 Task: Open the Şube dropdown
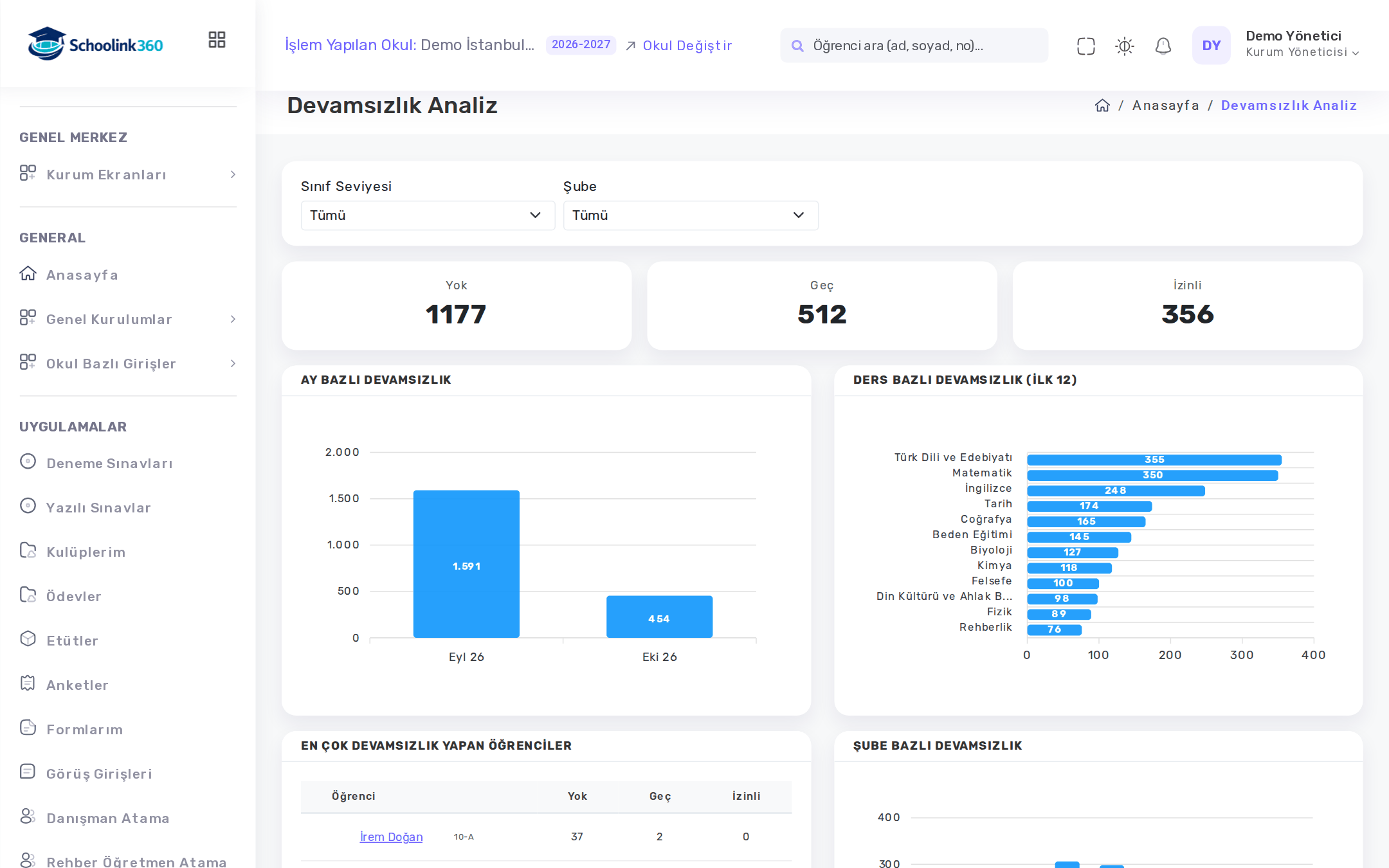click(x=691, y=215)
